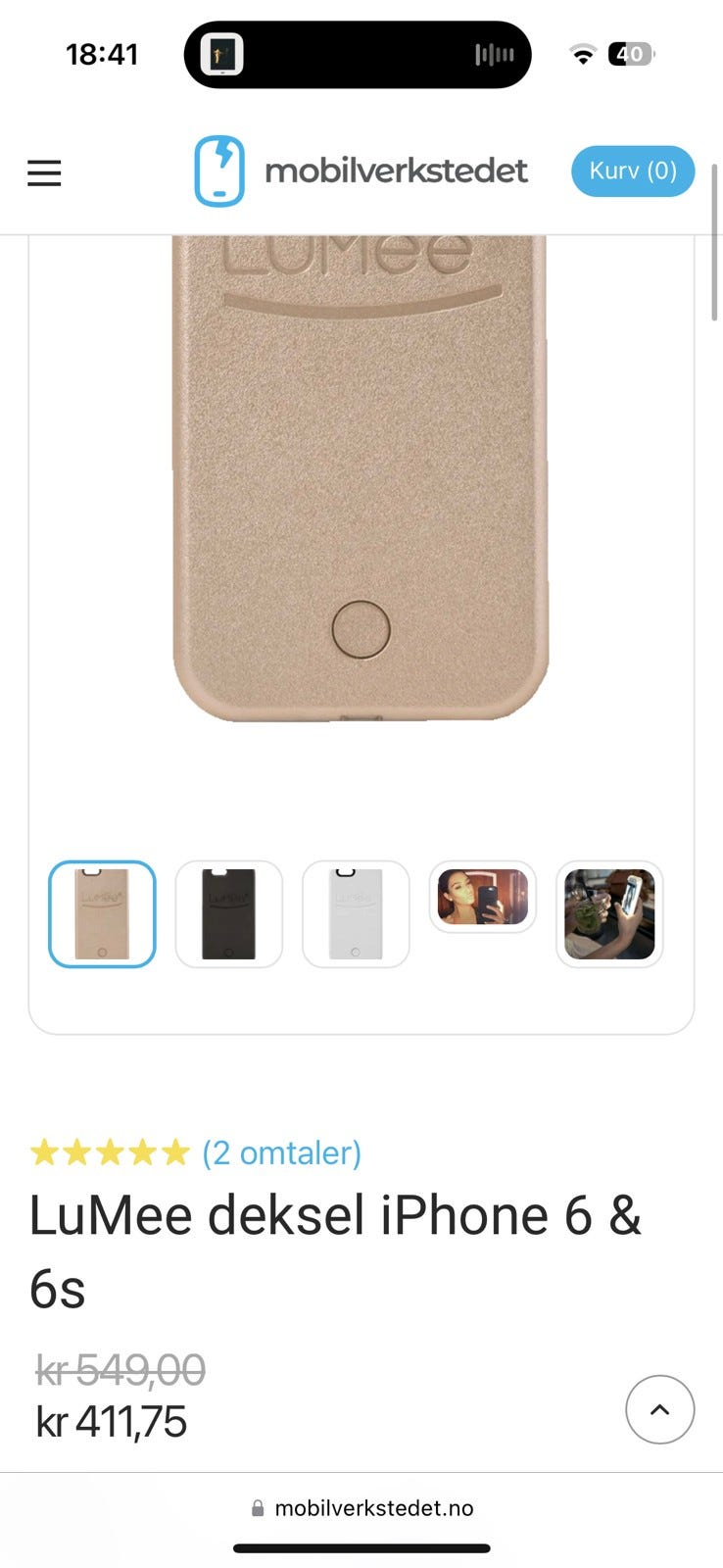View the woman selfie photo thumbnail

click(483, 897)
